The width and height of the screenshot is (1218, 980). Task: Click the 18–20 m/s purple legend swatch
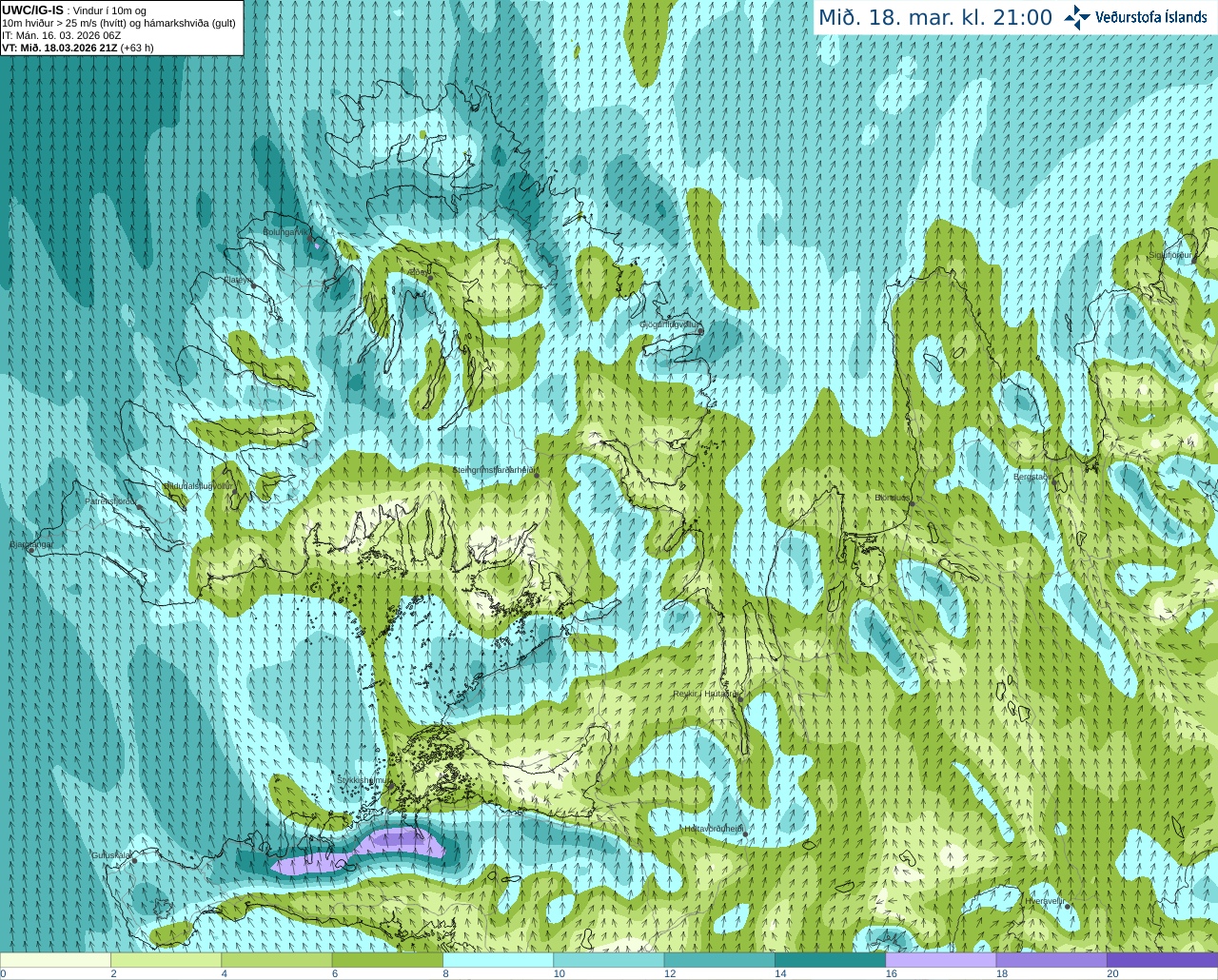pyautogui.click(x=1051, y=960)
